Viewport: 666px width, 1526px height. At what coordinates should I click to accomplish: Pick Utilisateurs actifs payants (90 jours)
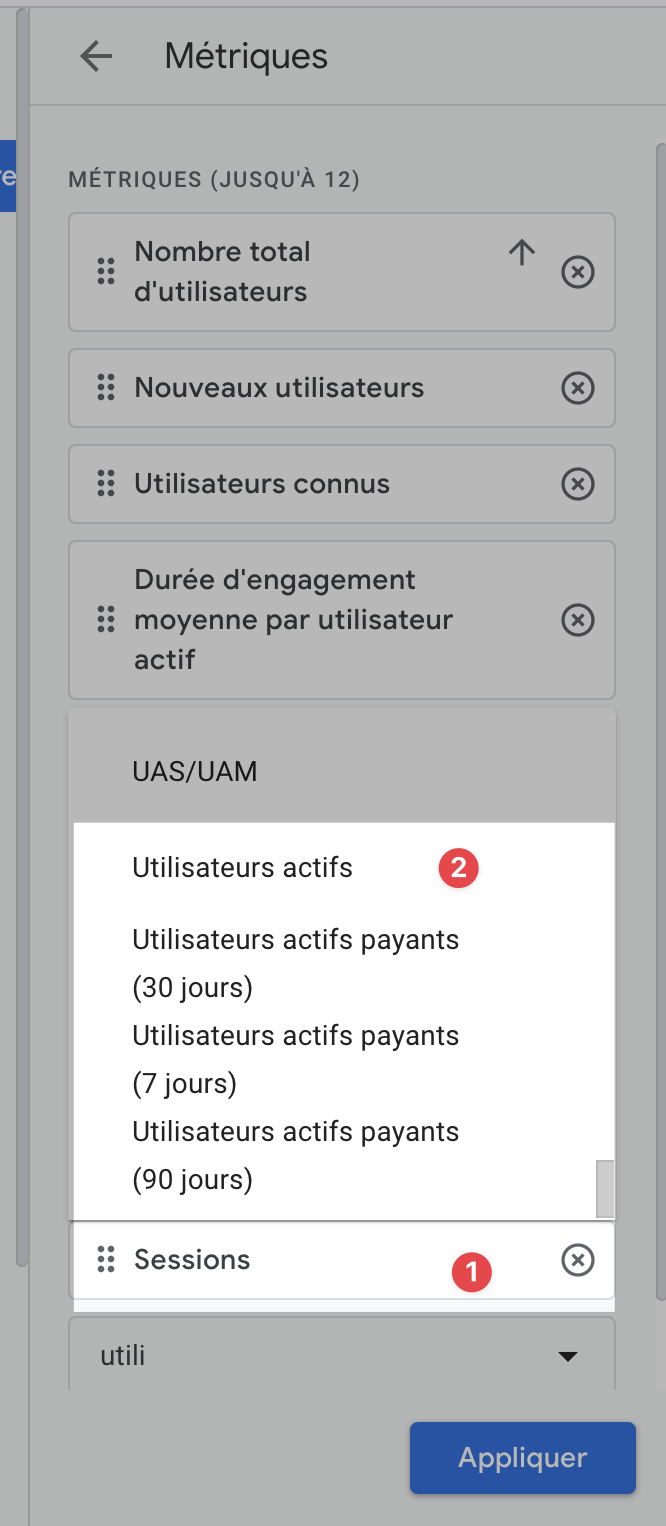pyautogui.click(x=295, y=1155)
